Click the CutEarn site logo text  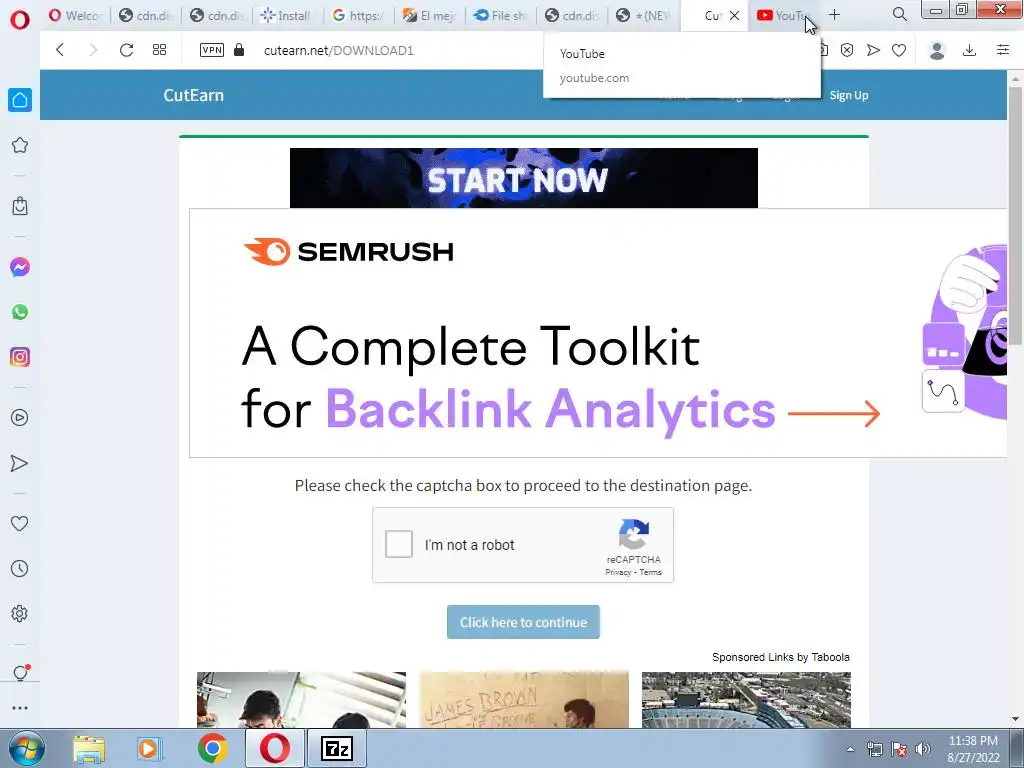[193, 95]
